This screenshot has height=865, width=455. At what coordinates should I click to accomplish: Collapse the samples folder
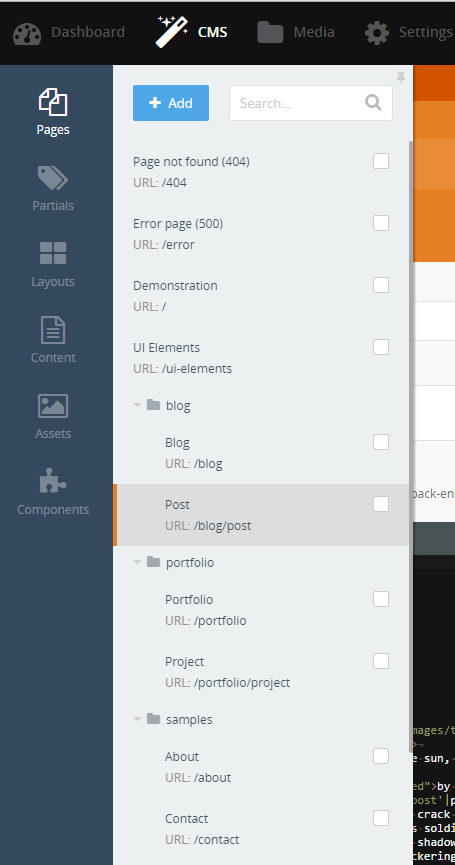(x=137, y=719)
